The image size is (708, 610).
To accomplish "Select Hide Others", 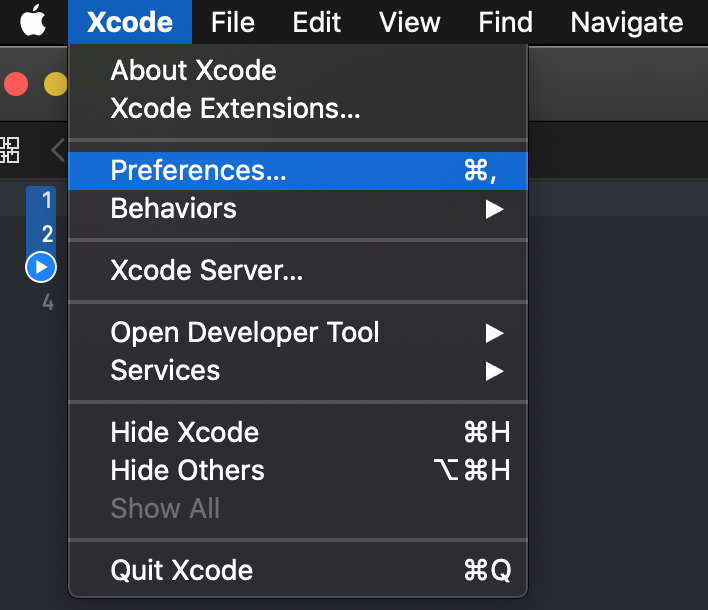I will pyautogui.click(x=188, y=470).
